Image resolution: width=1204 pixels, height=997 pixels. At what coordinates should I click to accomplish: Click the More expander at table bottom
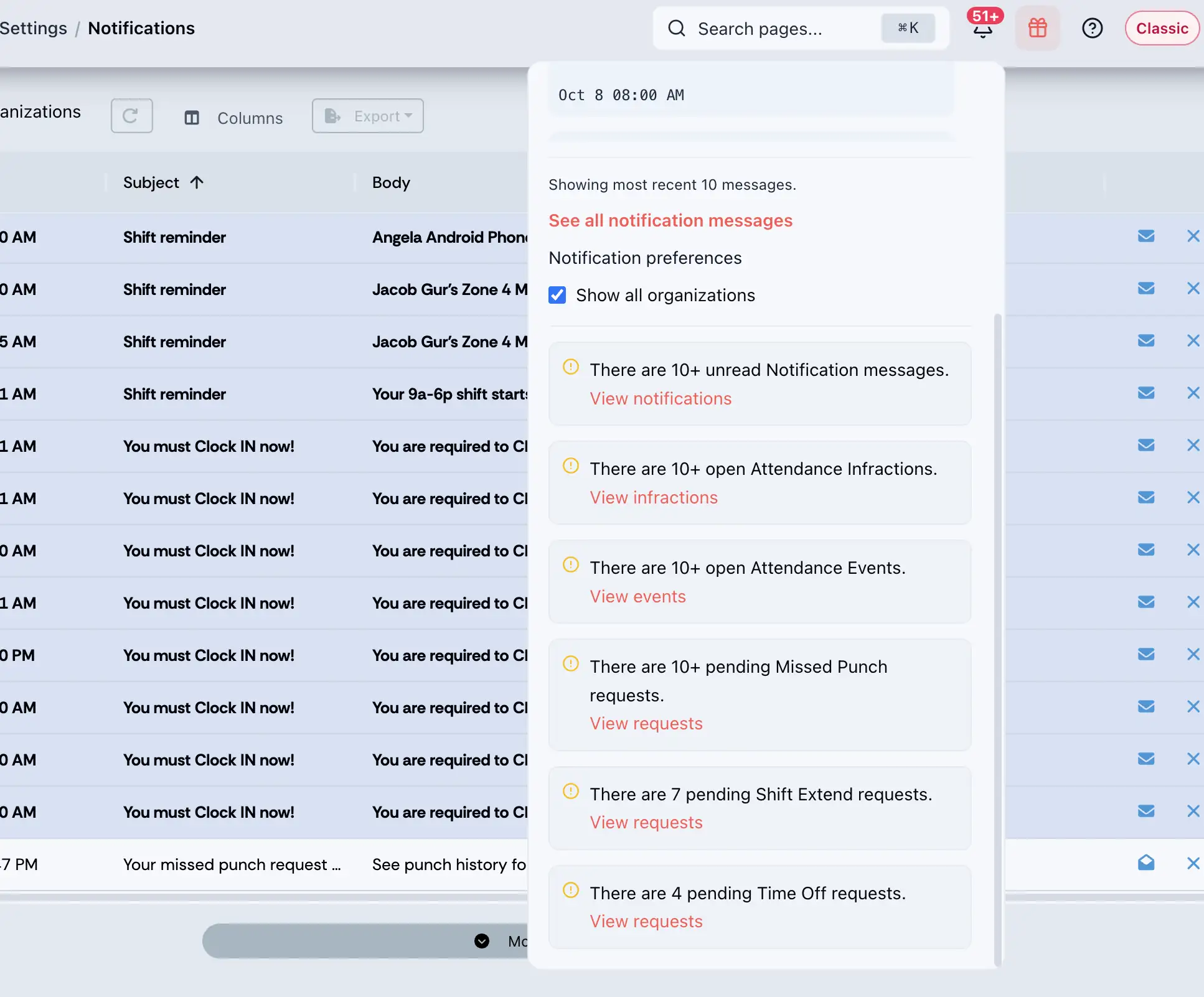[365, 941]
